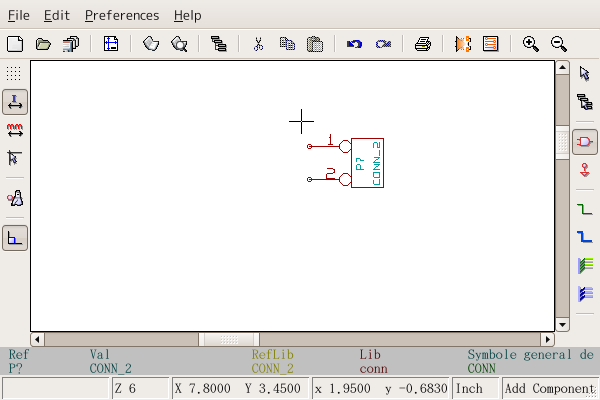Image resolution: width=600 pixels, height=400 pixels.
Task: Open a schematic with the folder icon
Action: coord(43,44)
